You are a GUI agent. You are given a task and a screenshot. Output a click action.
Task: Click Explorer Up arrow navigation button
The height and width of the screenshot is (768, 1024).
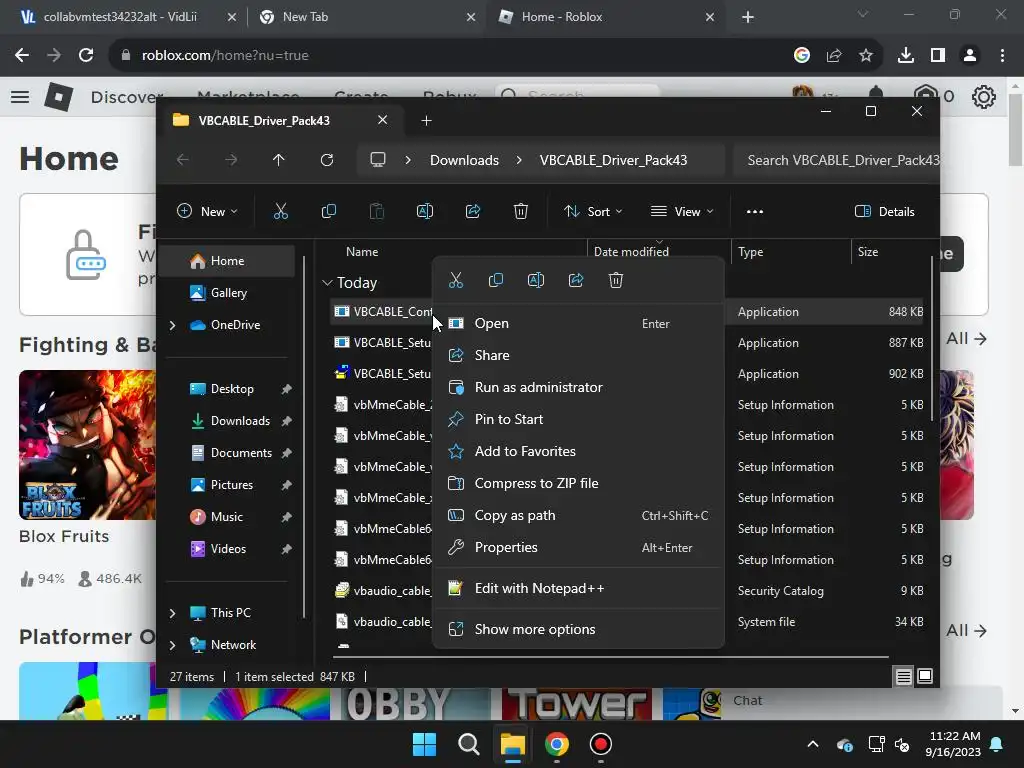(x=279, y=160)
